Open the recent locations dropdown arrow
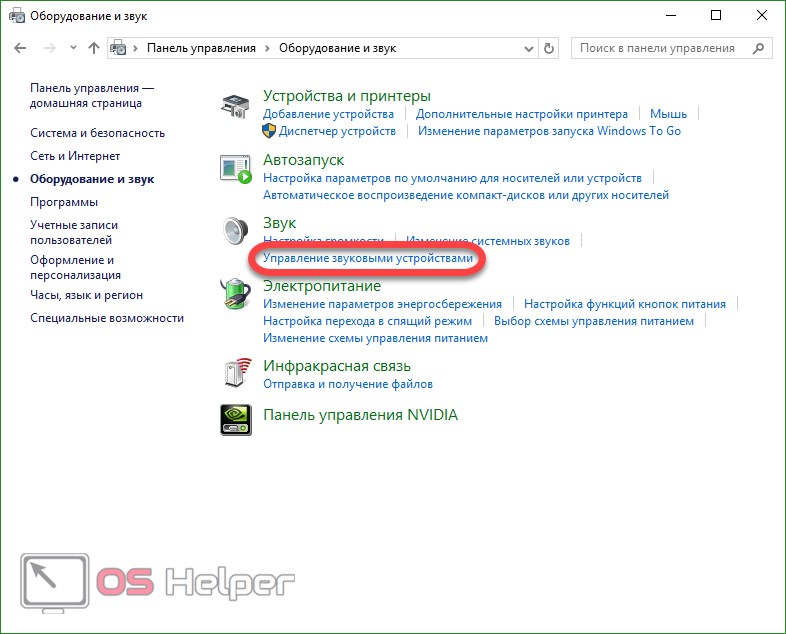786x634 pixels. coord(73,48)
